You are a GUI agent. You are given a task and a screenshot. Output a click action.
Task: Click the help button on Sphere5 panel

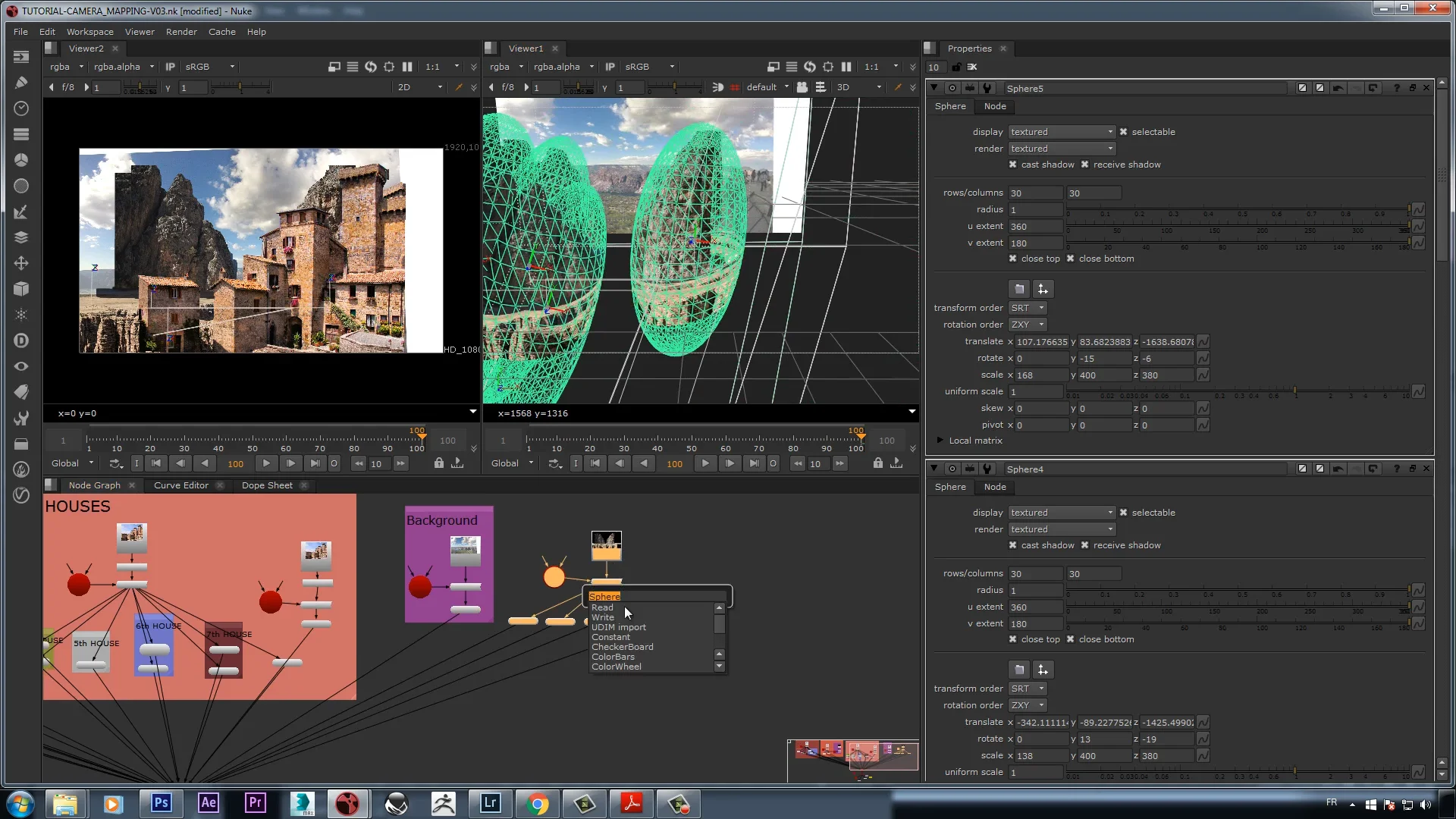(1396, 88)
